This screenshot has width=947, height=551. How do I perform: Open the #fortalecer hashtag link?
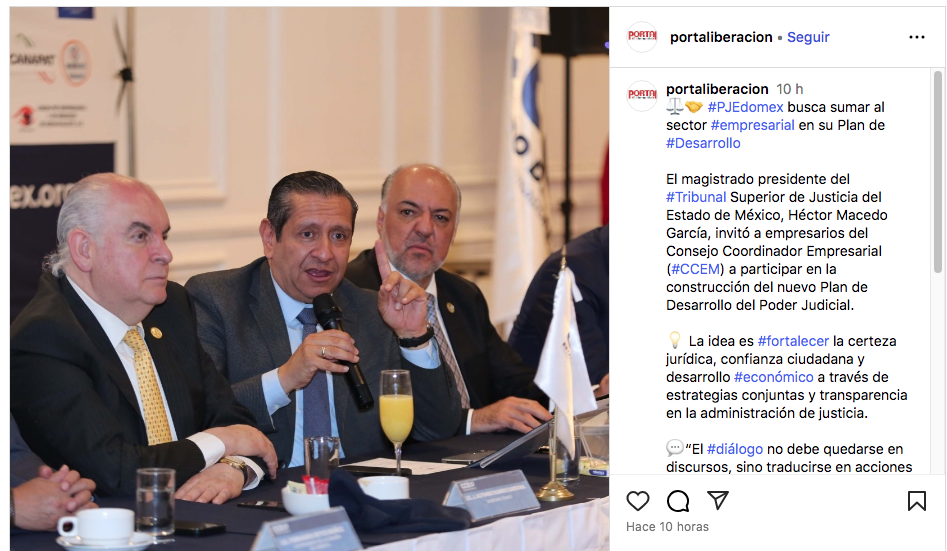793,341
